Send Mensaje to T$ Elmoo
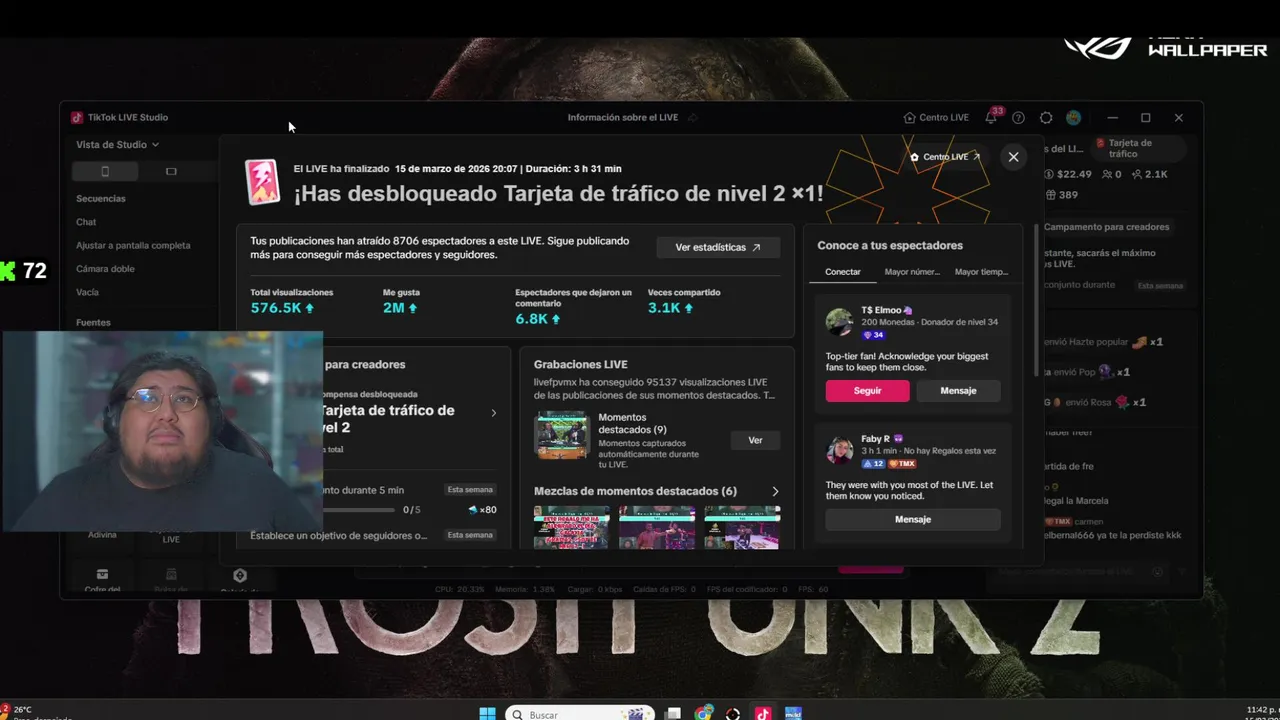1280x720 pixels. pyautogui.click(x=958, y=390)
